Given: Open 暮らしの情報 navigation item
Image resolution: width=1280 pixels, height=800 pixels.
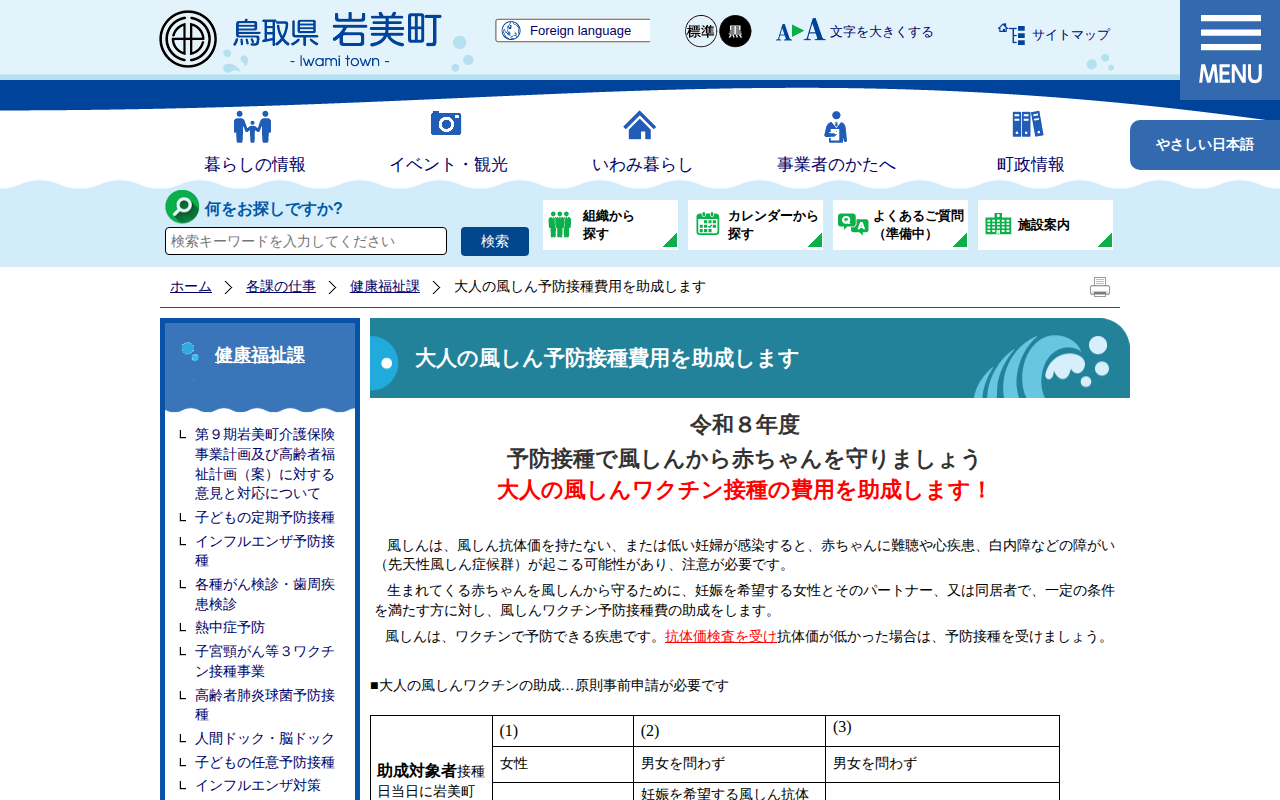Looking at the screenshot, I should coord(254,165).
